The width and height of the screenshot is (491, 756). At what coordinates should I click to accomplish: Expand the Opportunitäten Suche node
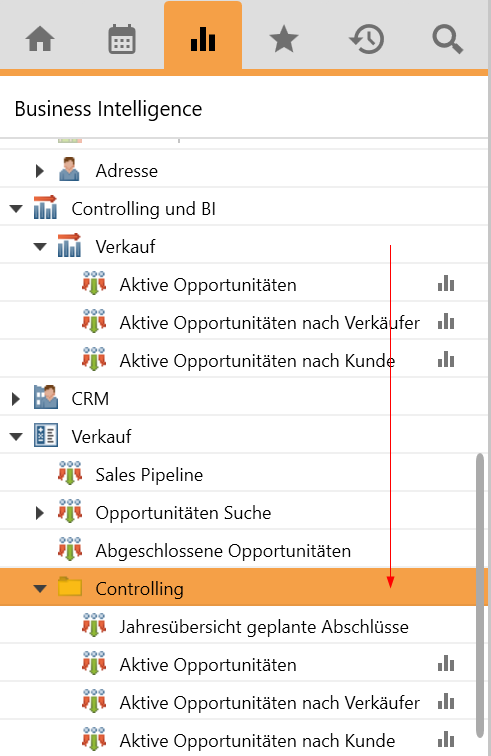tap(40, 513)
